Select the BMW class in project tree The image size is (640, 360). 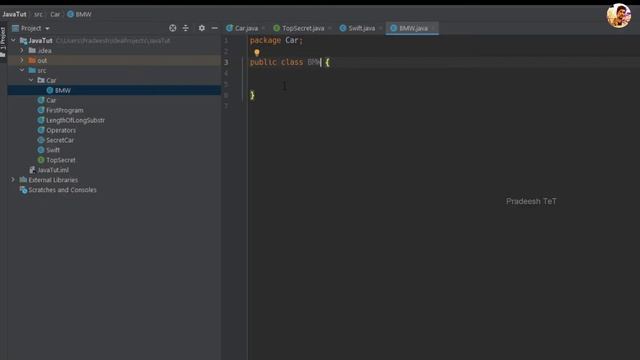(63, 90)
